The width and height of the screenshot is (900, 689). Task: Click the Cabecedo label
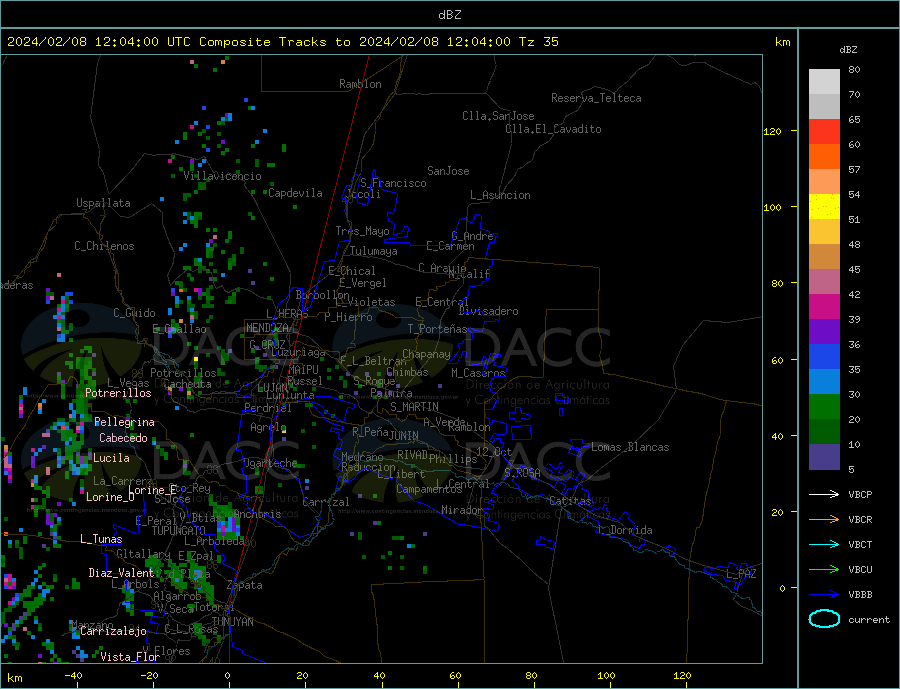coord(123,438)
